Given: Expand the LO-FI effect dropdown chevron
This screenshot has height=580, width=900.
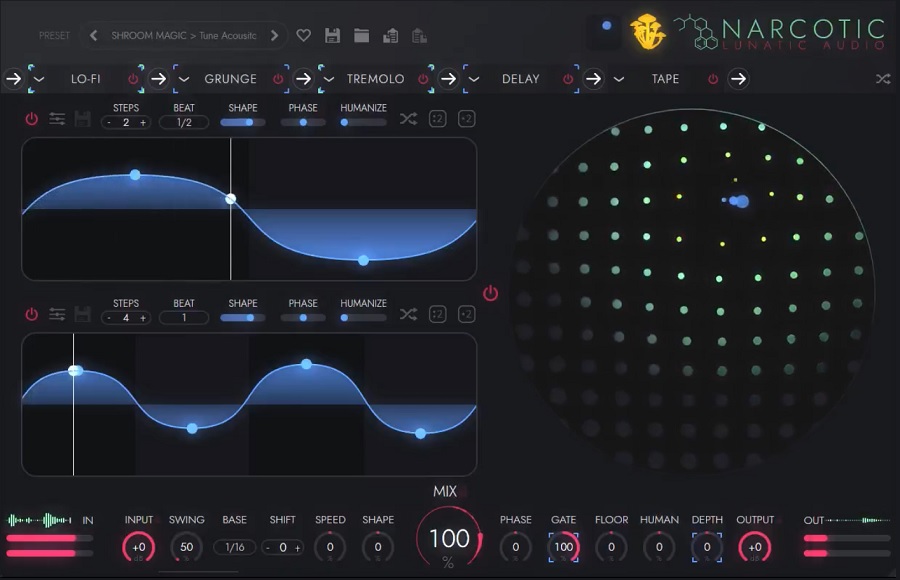Looking at the screenshot, I should (x=39, y=79).
